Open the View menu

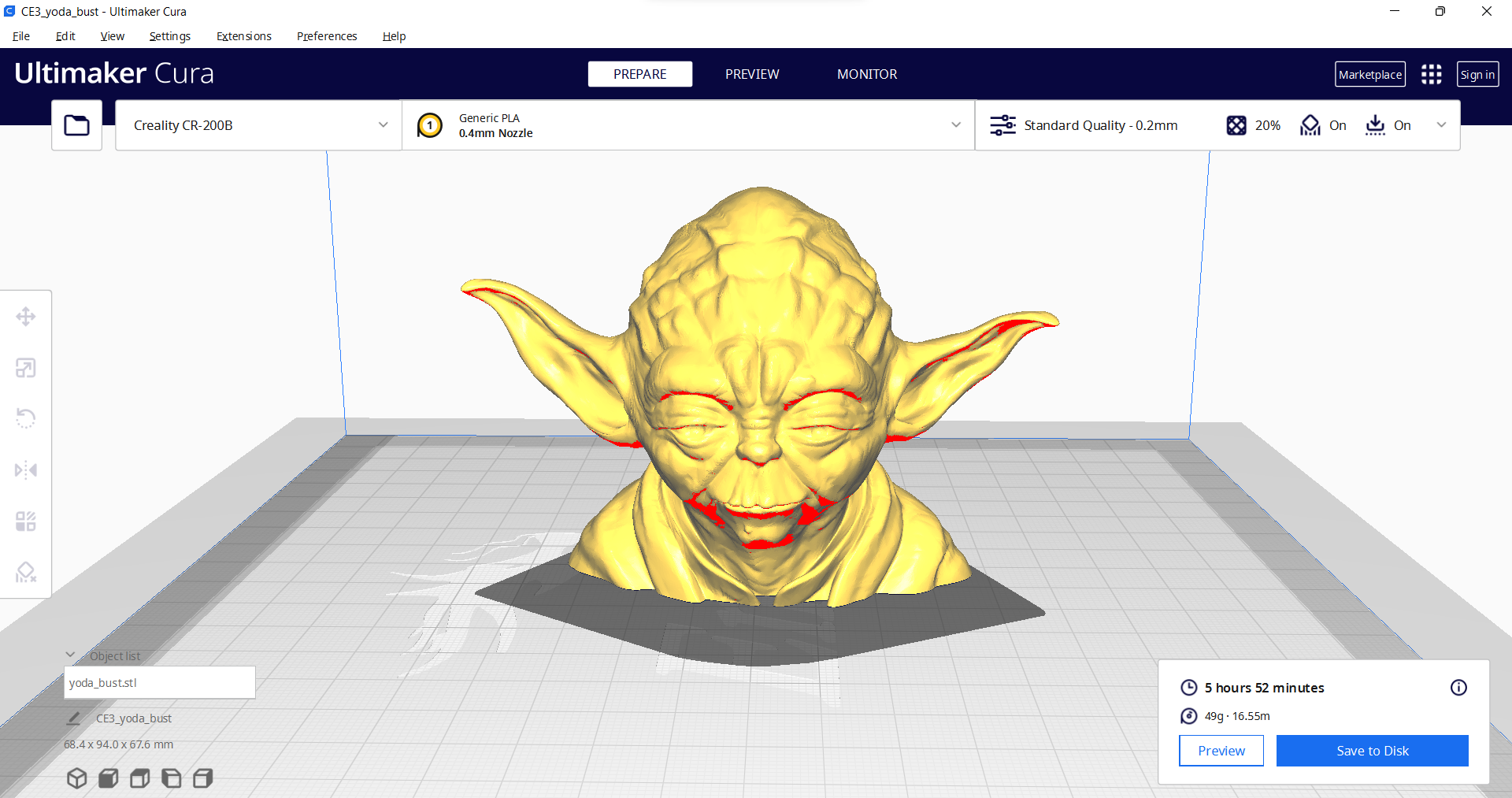tap(113, 36)
